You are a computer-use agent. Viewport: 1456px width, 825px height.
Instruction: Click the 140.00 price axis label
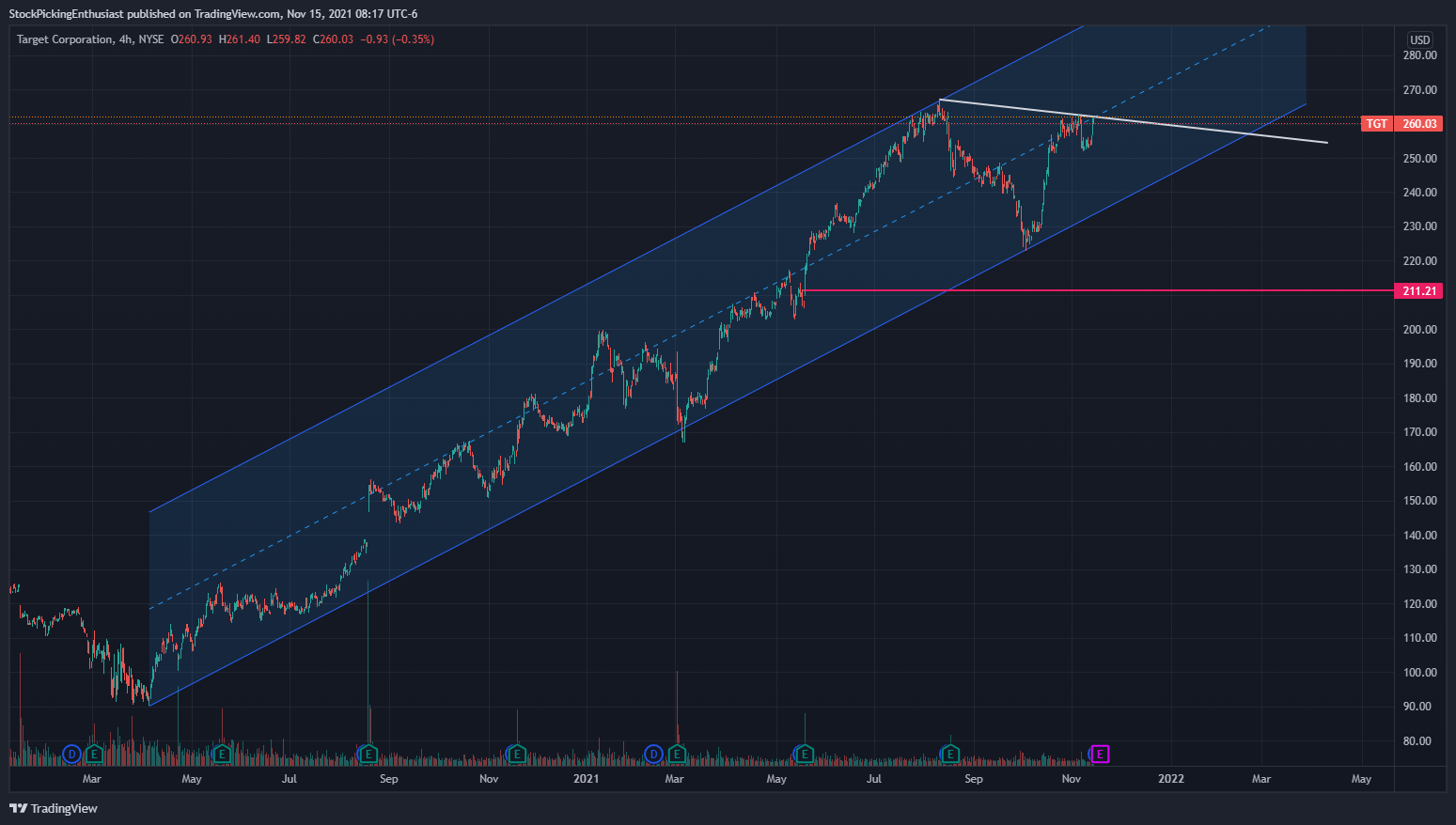(x=1419, y=536)
